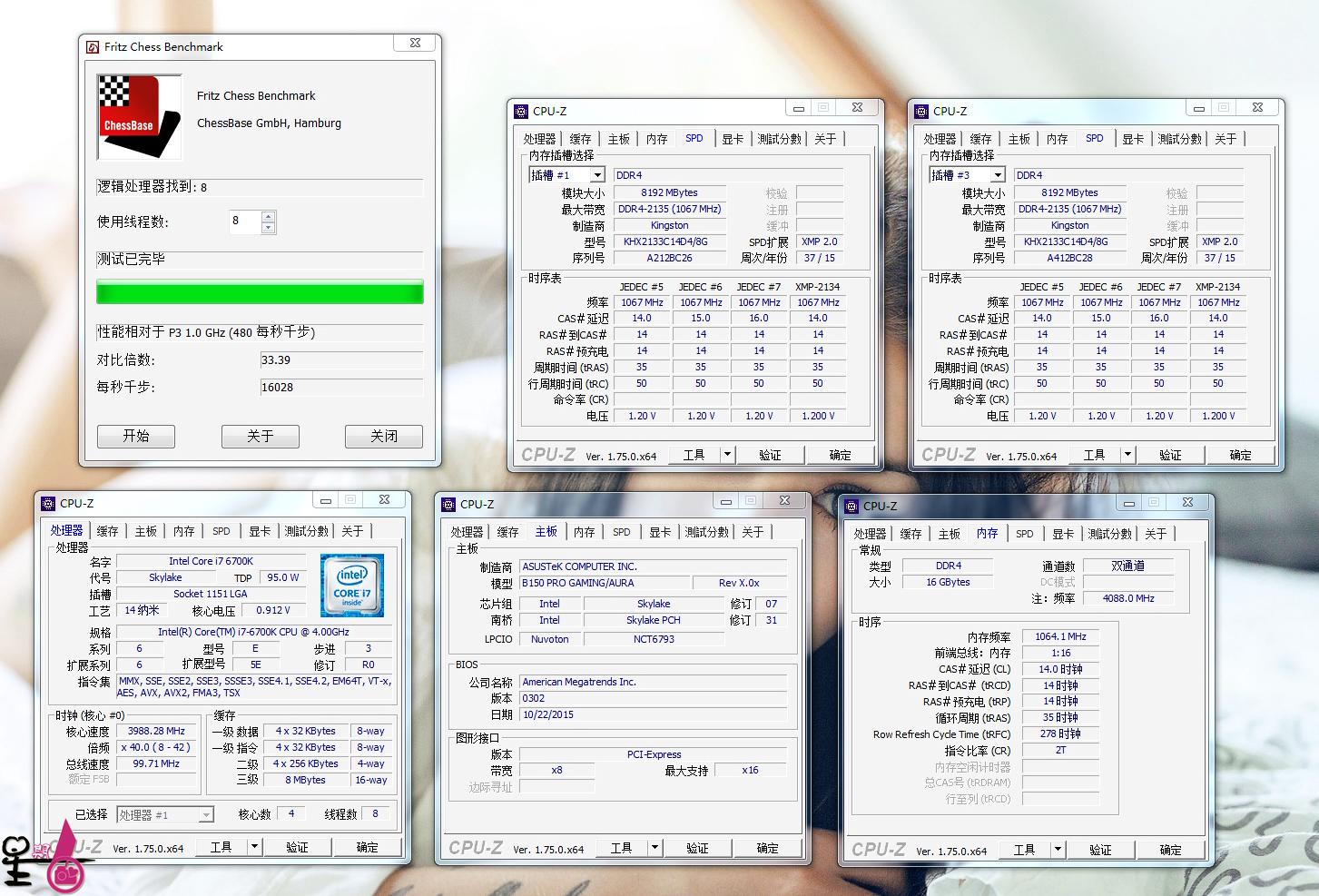Click 确定 button in mainboard CPU-Z window
The image size is (1319, 896).
(768, 848)
